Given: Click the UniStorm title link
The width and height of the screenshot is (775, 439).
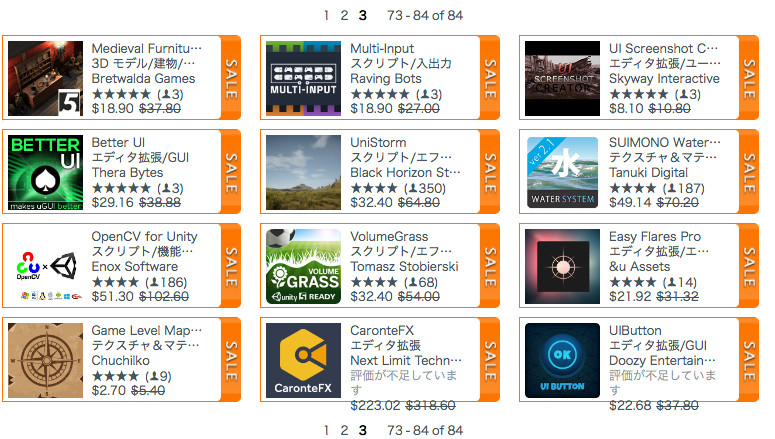Looking at the screenshot, I should pos(378,142).
